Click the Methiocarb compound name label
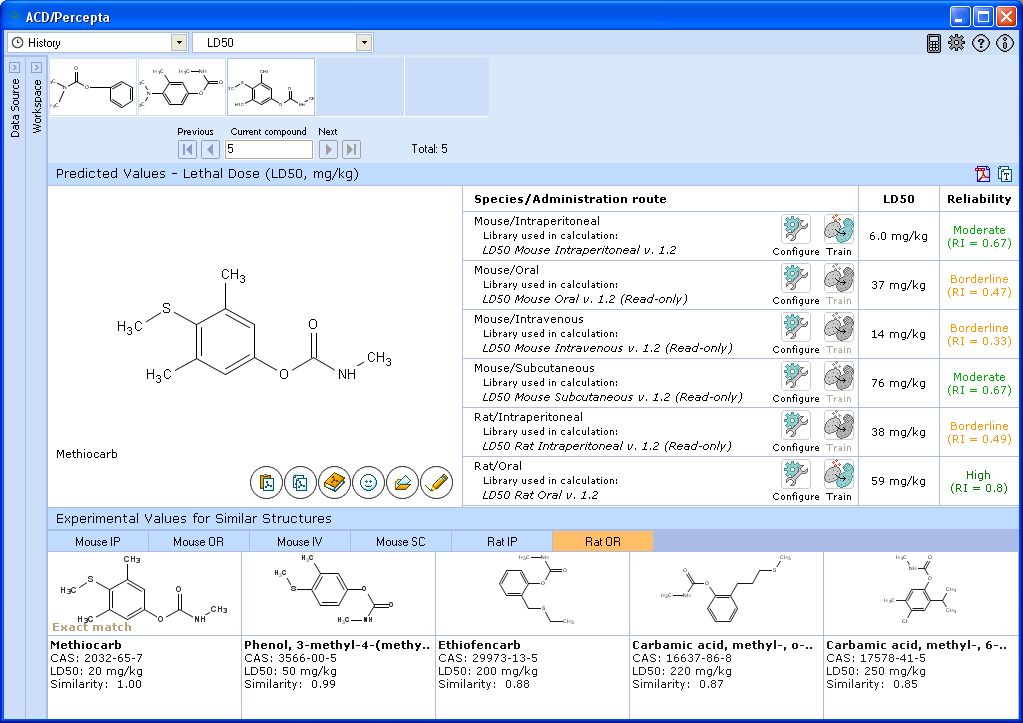Screen dimensions: 1023x723 87,454
